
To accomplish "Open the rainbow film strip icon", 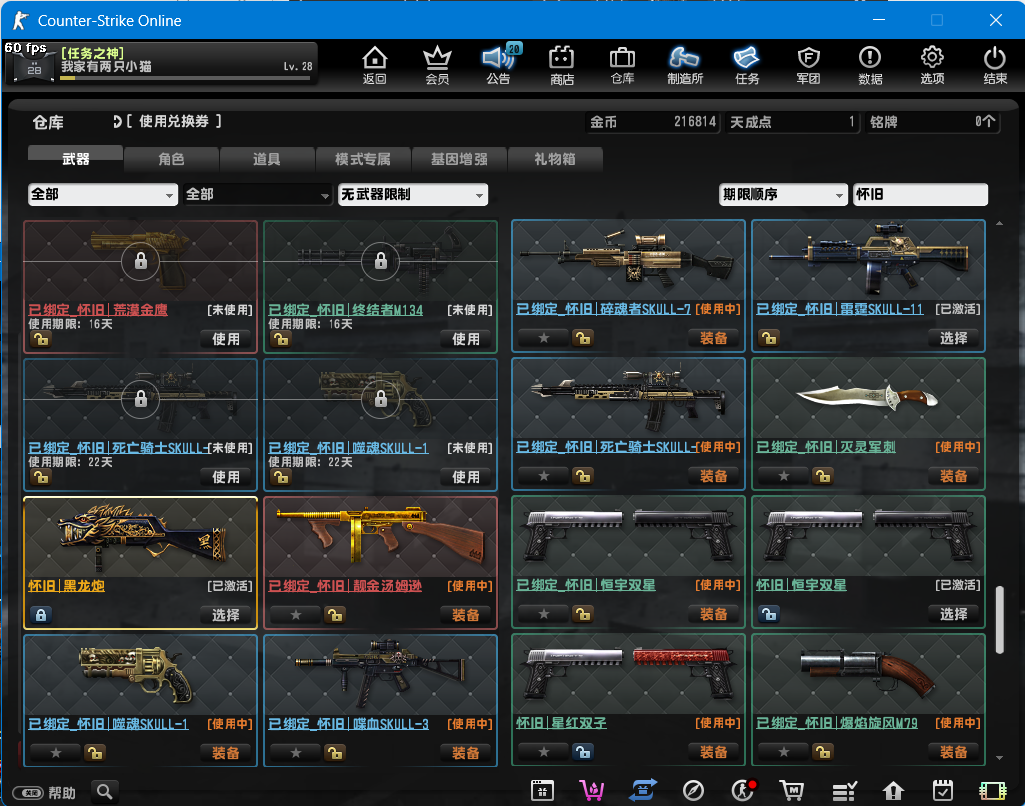I will (x=992, y=790).
